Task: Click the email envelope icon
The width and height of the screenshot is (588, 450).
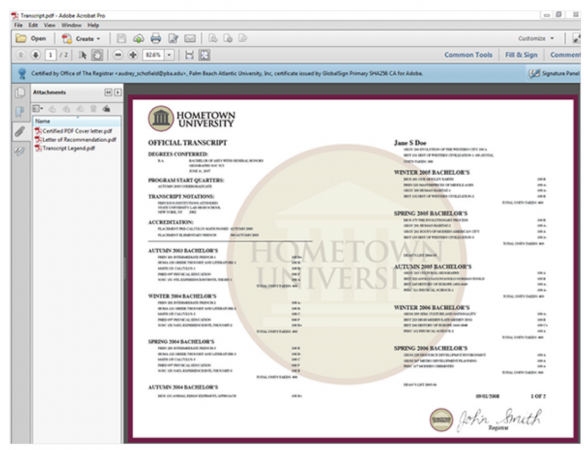Action: [x=190, y=38]
